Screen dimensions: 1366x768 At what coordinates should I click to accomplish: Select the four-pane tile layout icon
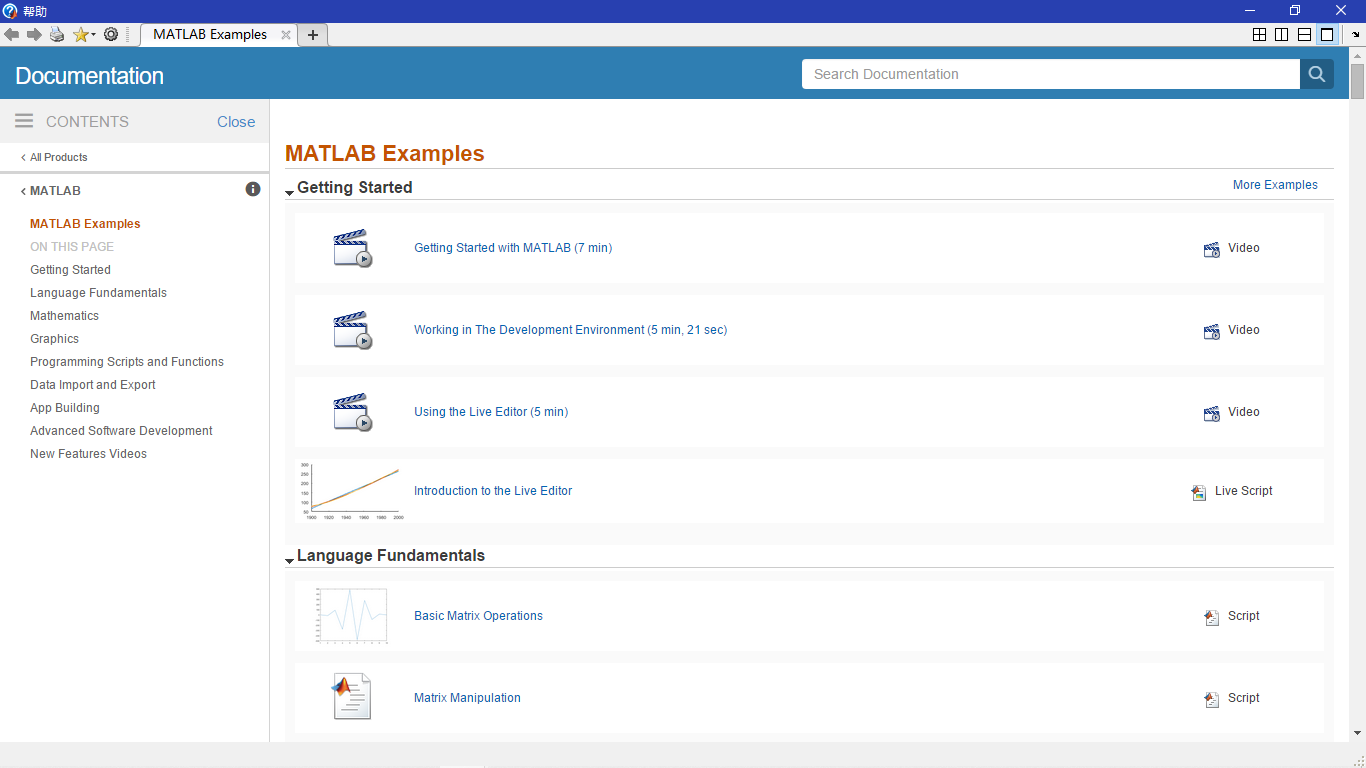[1259, 35]
